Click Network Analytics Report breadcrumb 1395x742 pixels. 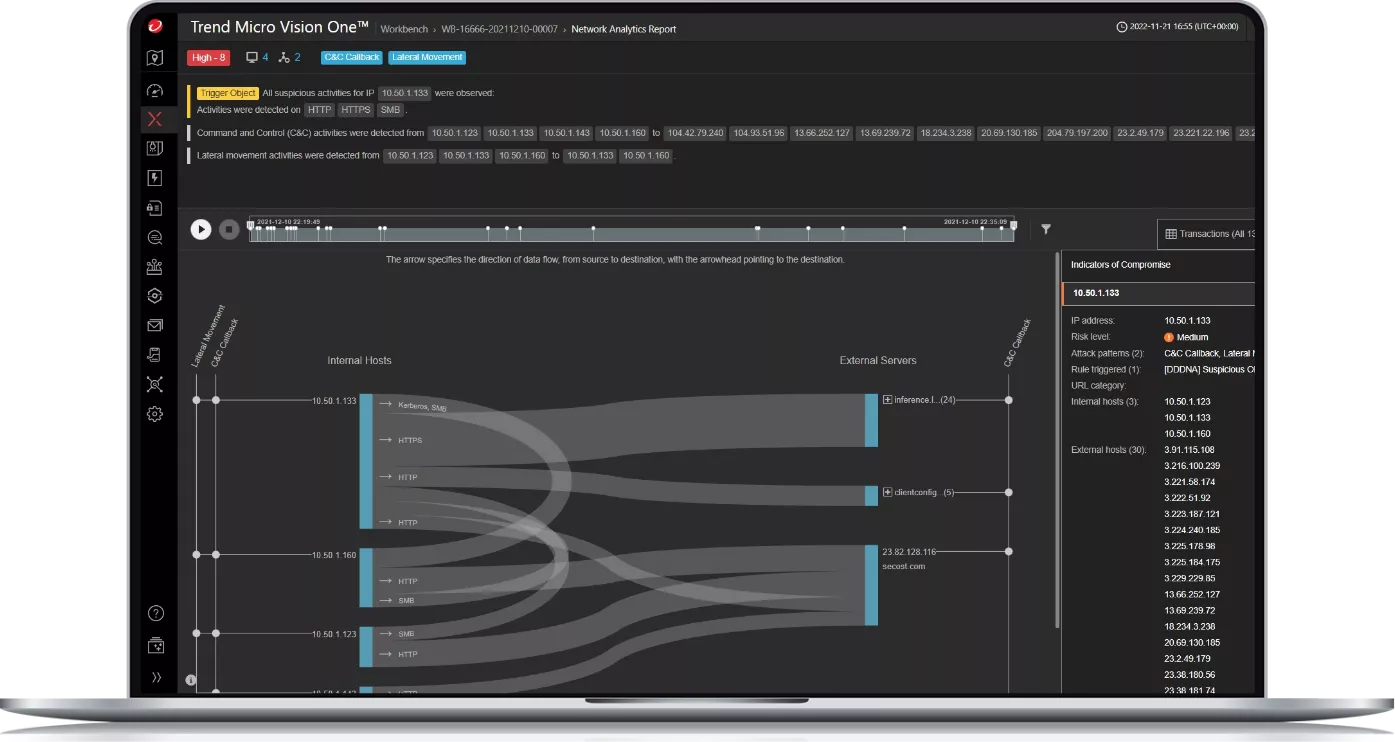pos(624,29)
